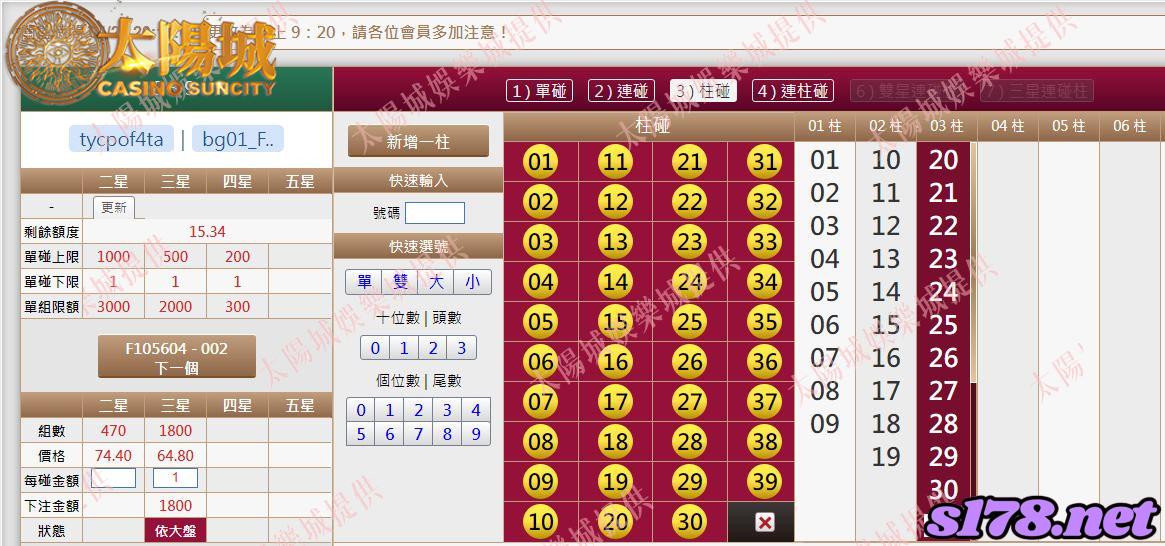Click the red X clear icon
Image resolution: width=1165 pixels, height=546 pixels.
[764, 522]
